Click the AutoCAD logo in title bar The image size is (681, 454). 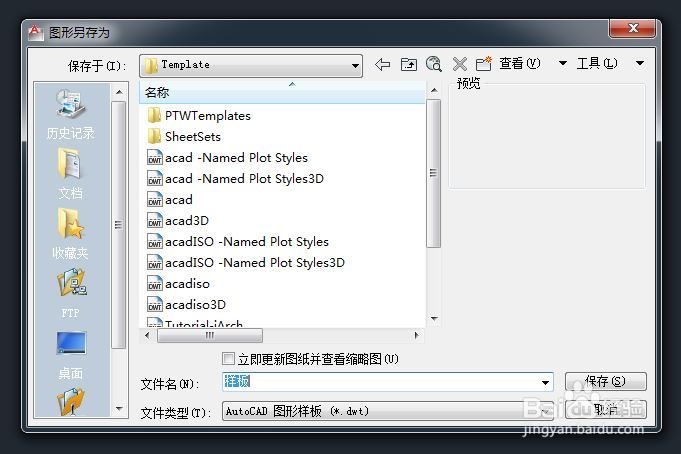tap(35, 33)
